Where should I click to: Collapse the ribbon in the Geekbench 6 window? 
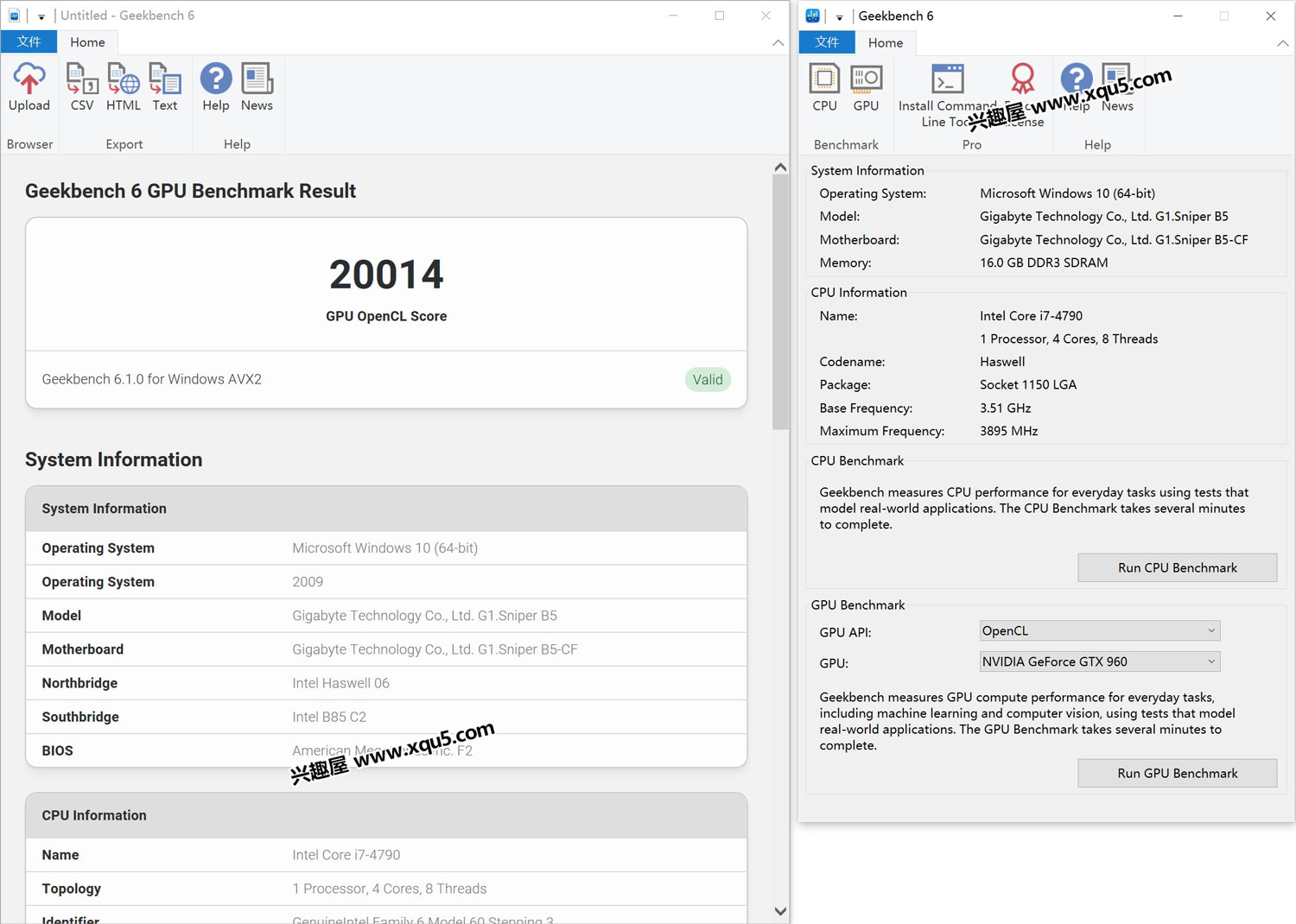[1282, 43]
